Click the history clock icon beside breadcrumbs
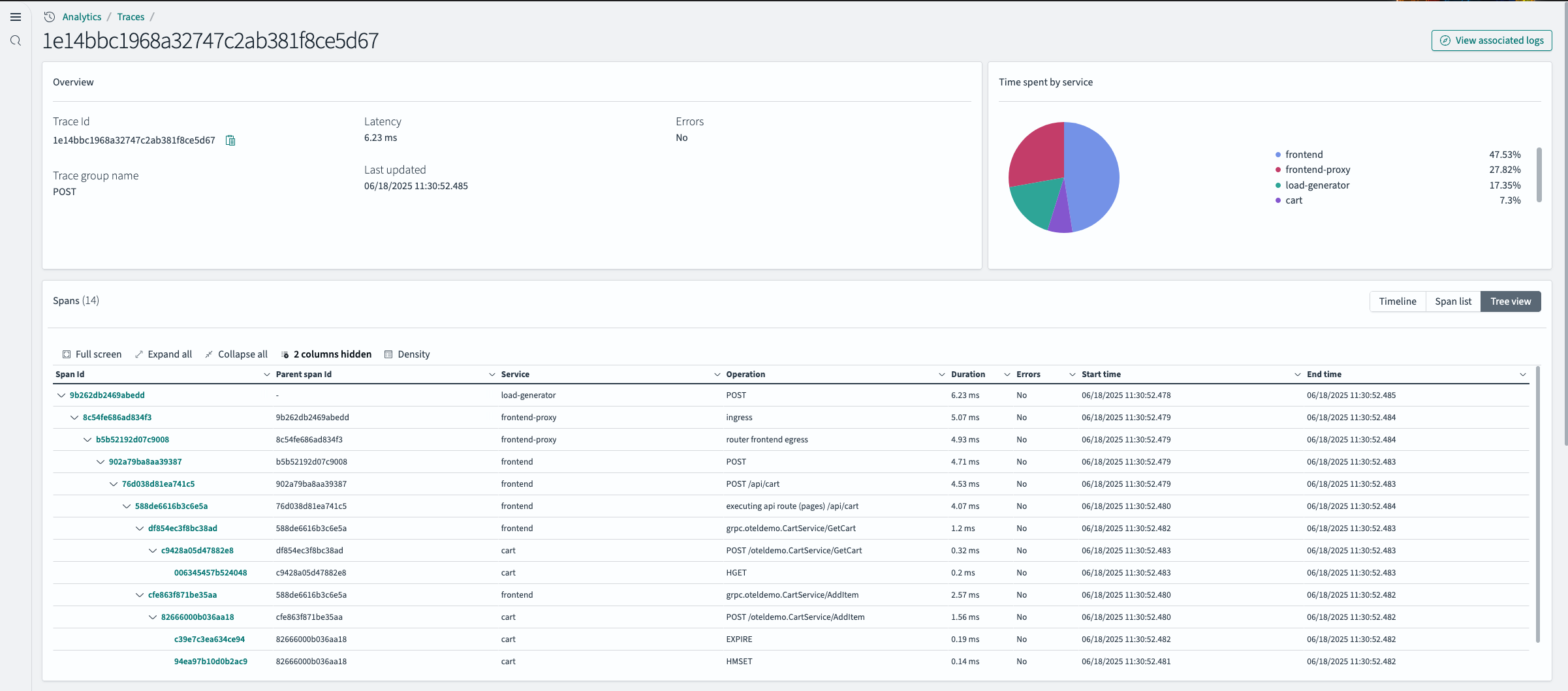Viewport: 1568px width, 691px height. [x=49, y=17]
